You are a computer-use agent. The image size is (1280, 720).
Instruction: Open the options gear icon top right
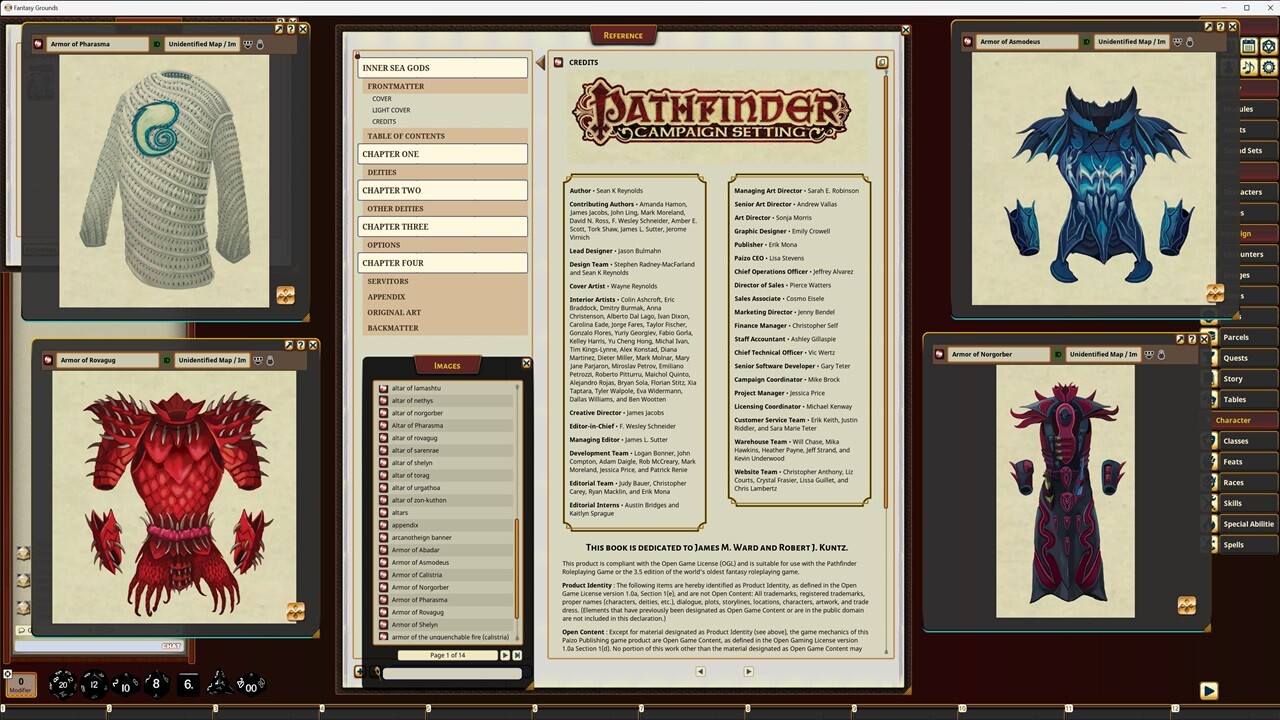point(1268,66)
